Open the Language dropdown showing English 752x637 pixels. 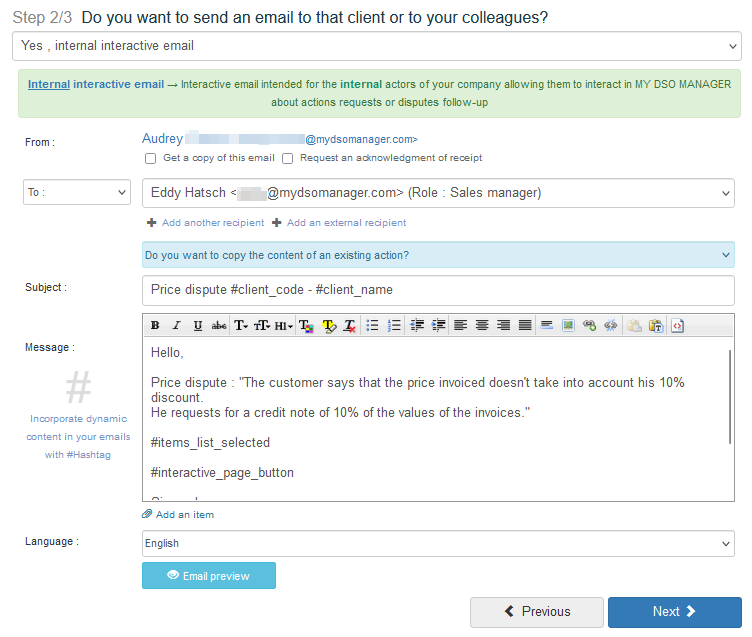pyautogui.click(x=438, y=543)
